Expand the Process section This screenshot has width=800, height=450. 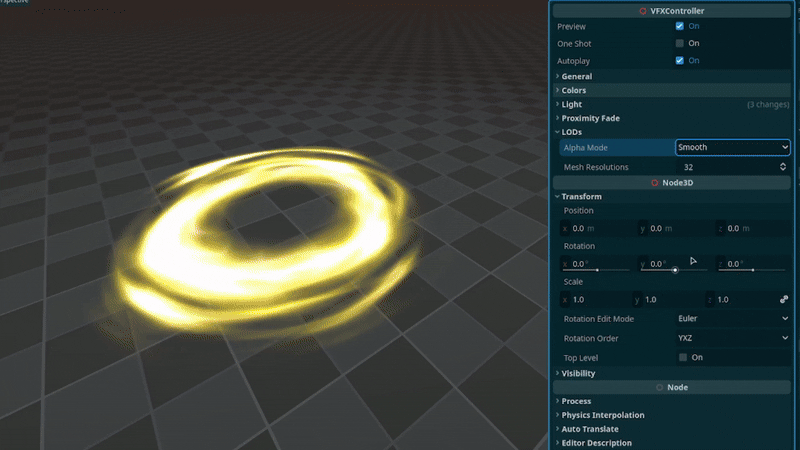(x=672, y=401)
